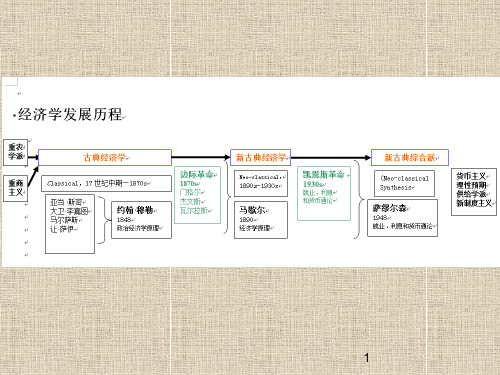Click the 'Classical, 17世纪中期' text box

tap(106, 183)
